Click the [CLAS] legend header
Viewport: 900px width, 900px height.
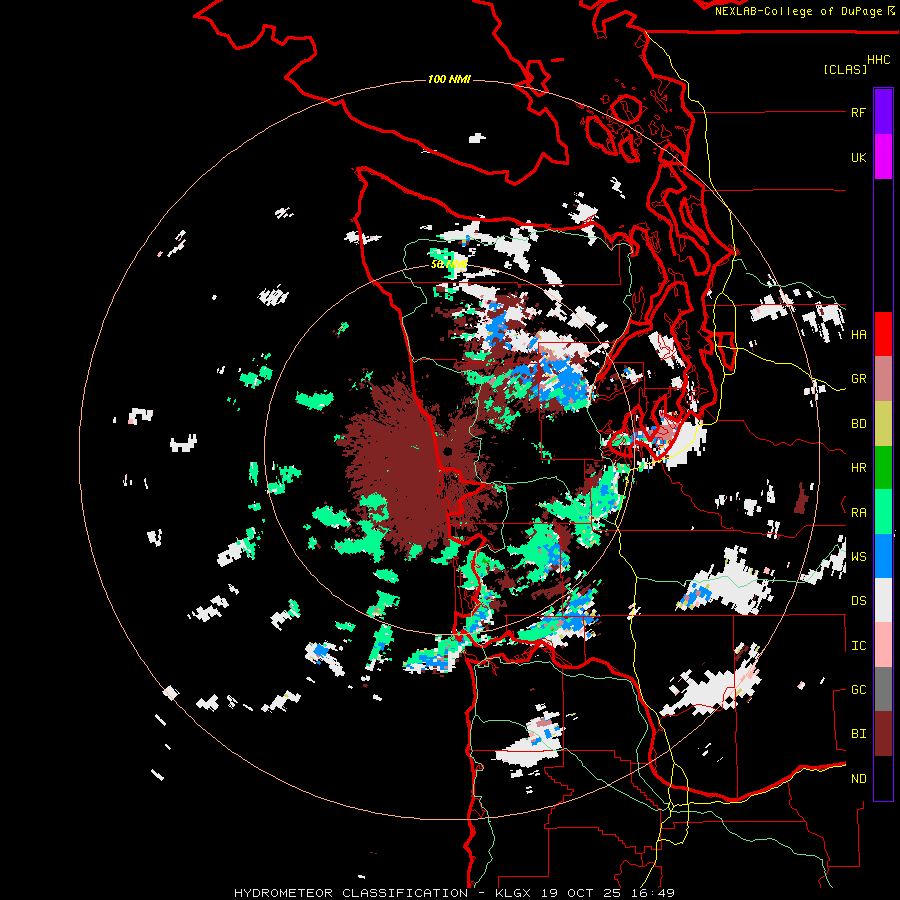coord(845,70)
